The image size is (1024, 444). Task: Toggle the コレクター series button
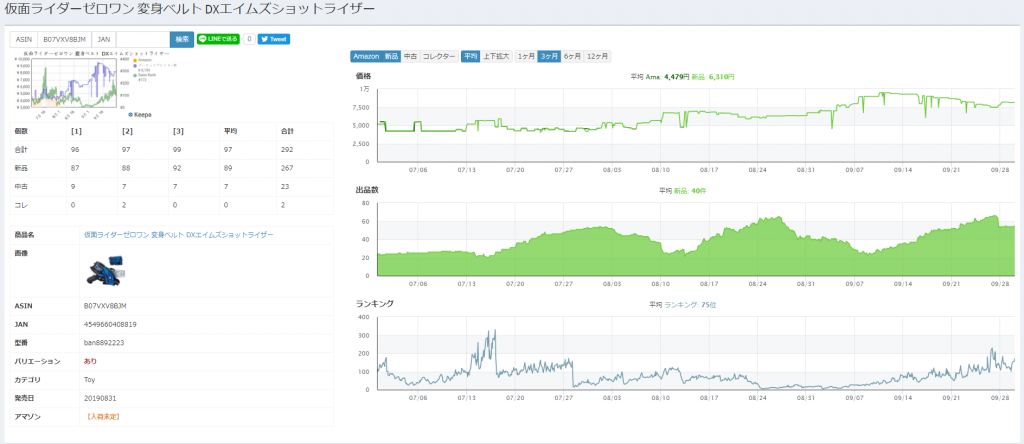coord(439,57)
